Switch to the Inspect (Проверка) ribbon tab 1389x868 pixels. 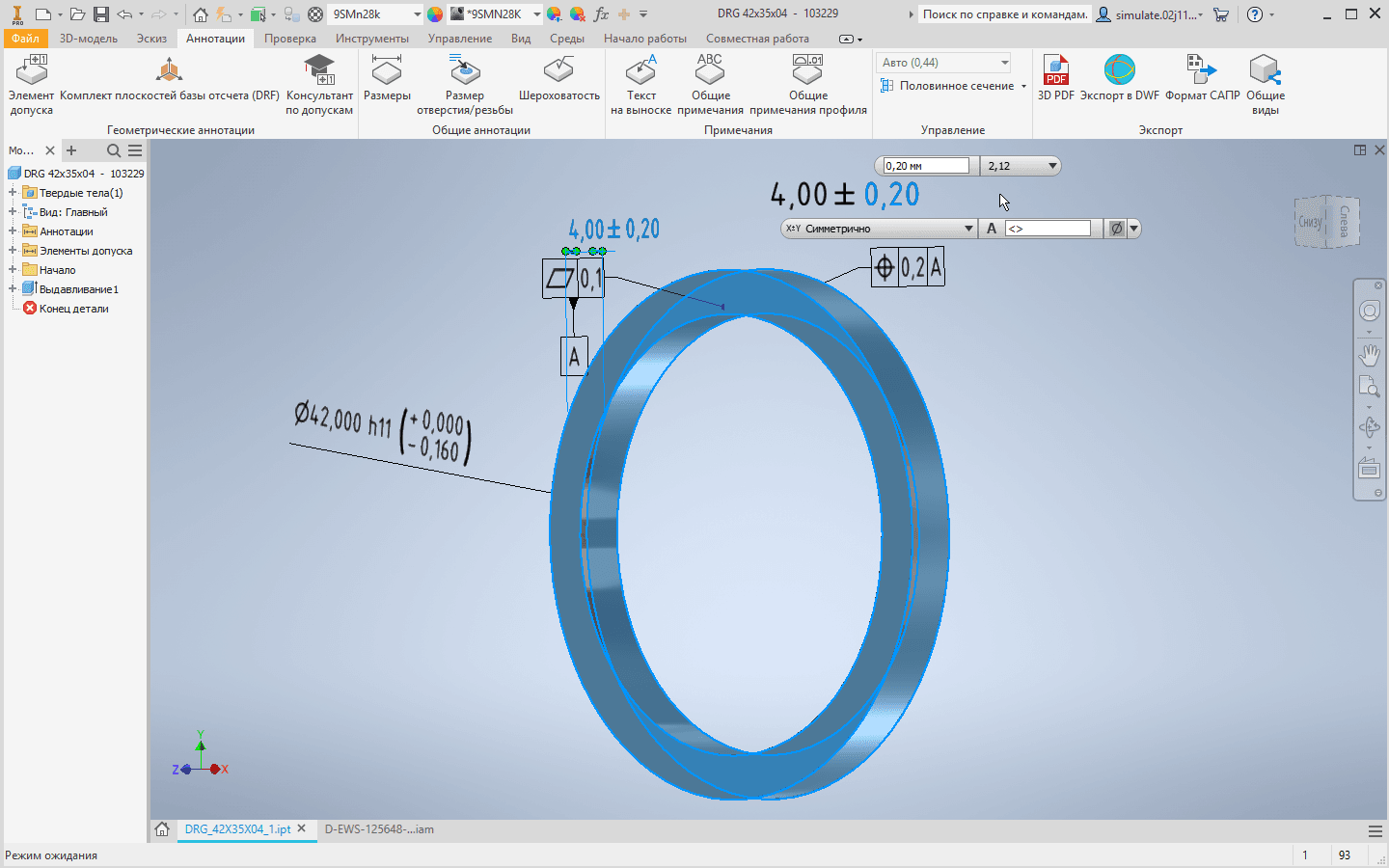coord(290,39)
